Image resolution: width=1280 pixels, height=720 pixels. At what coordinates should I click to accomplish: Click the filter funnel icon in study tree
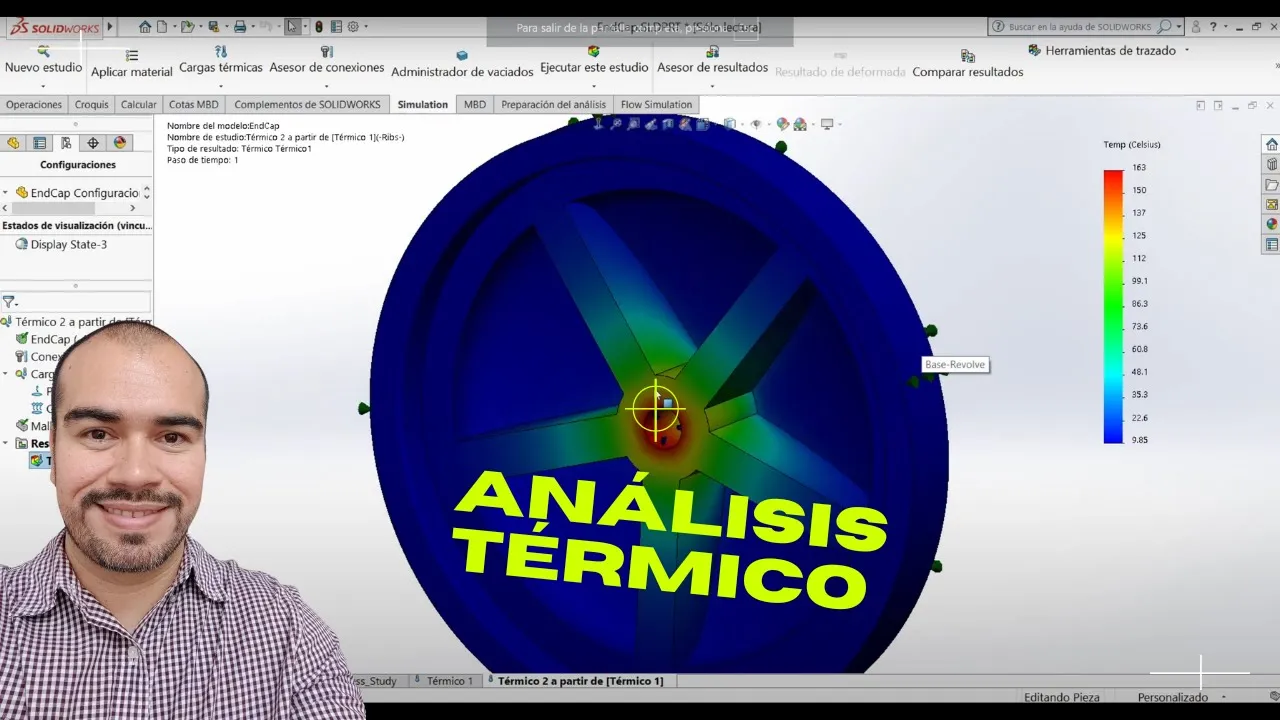point(8,301)
